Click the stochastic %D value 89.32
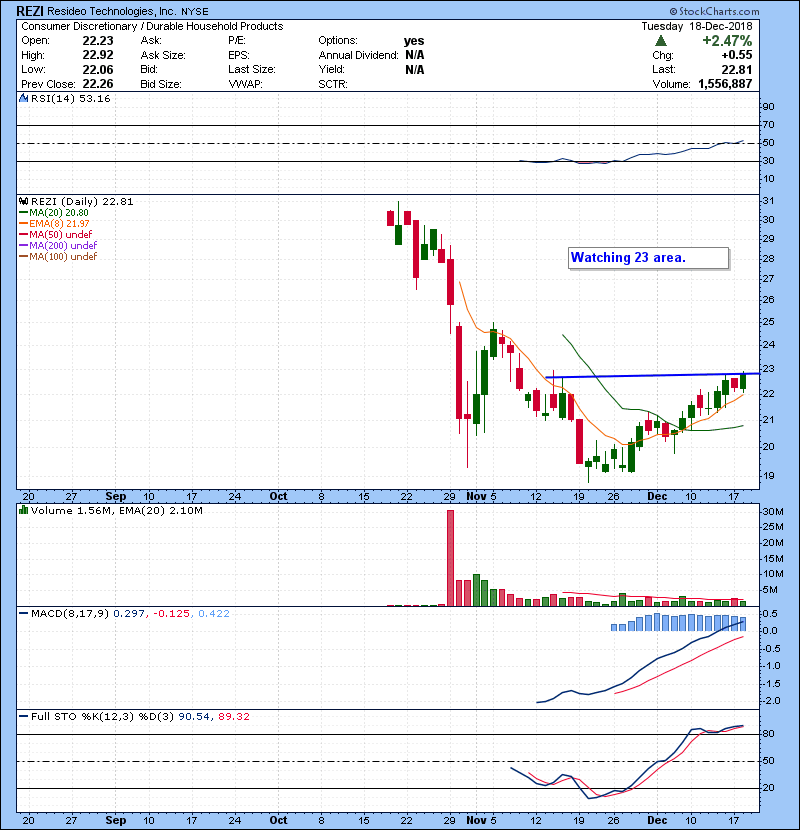The image size is (800, 830). coord(233,716)
